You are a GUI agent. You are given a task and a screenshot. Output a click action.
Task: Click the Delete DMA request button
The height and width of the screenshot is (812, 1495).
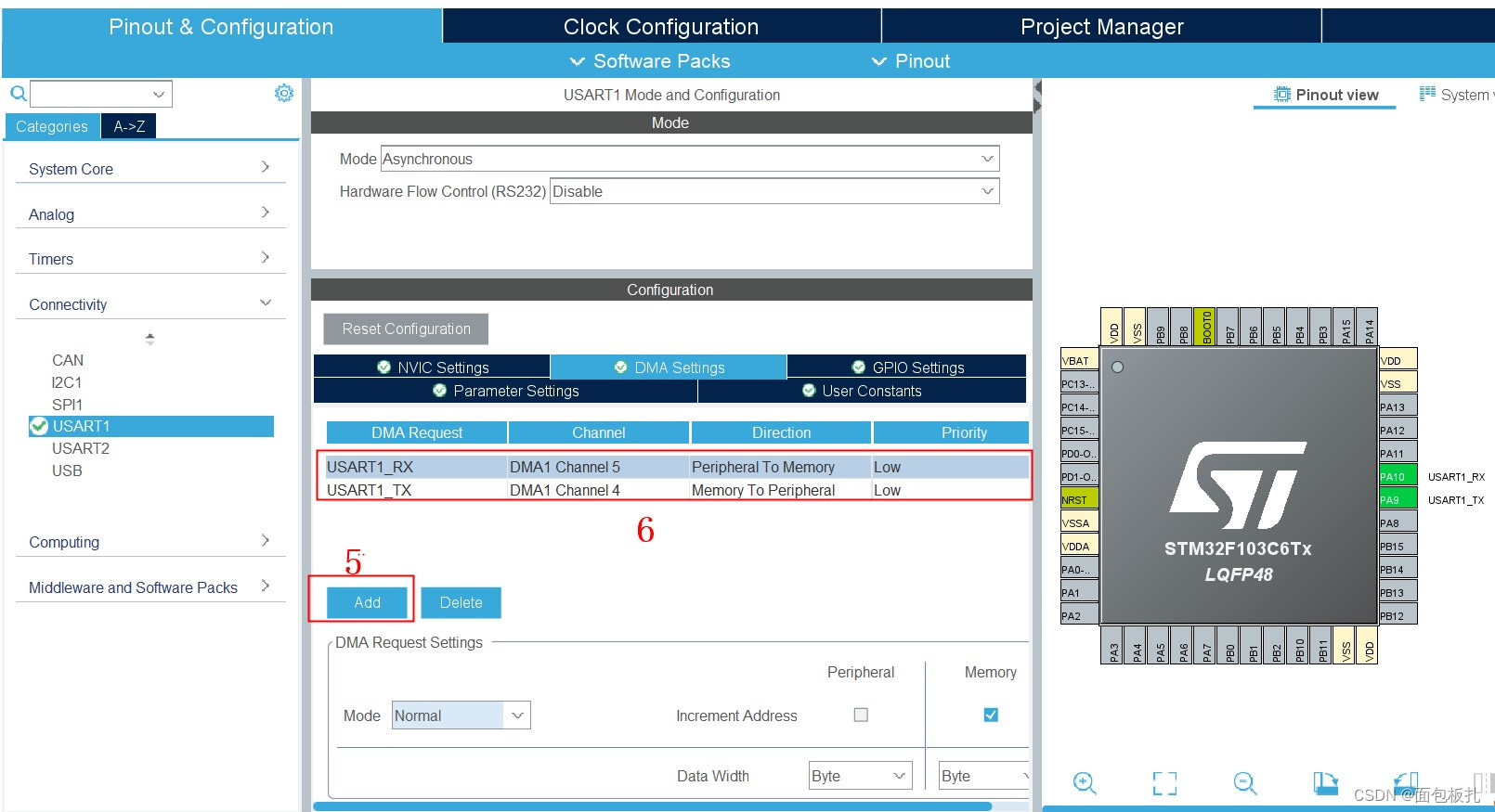click(x=461, y=602)
